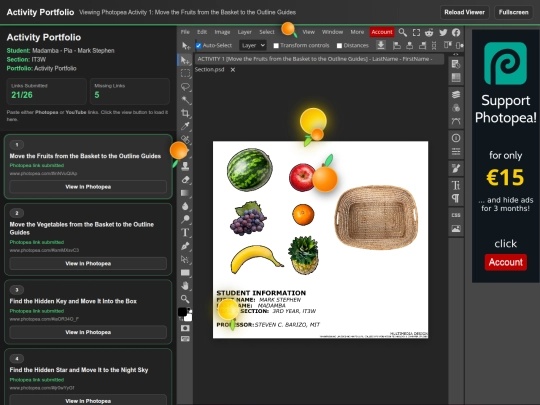Screen dimensions: 540x405
Task: Open the Facebook link icon
Action: coord(456,32)
